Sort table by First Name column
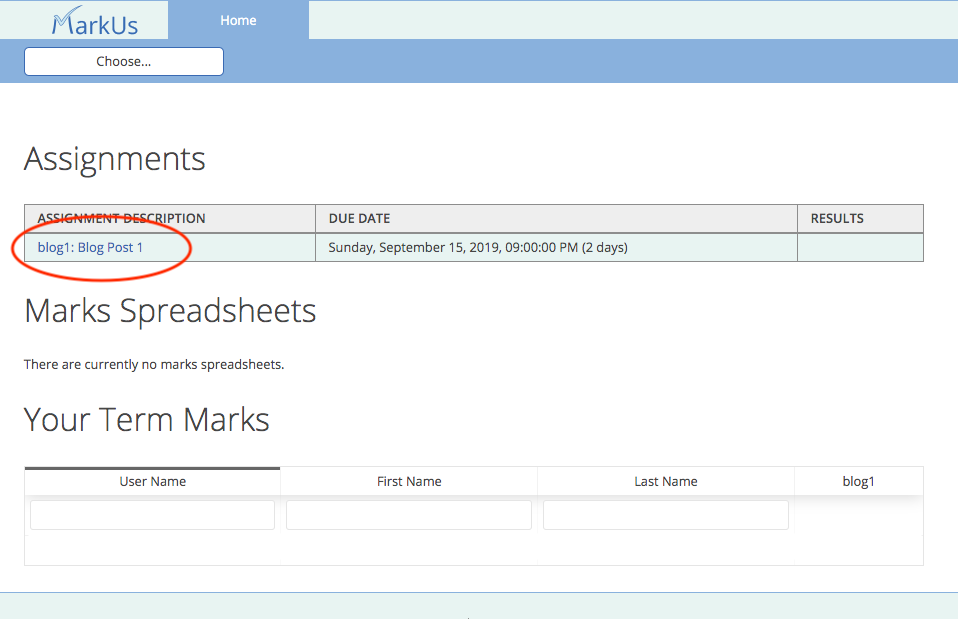Image resolution: width=958 pixels, height=619 pixels. coord(409,482)
